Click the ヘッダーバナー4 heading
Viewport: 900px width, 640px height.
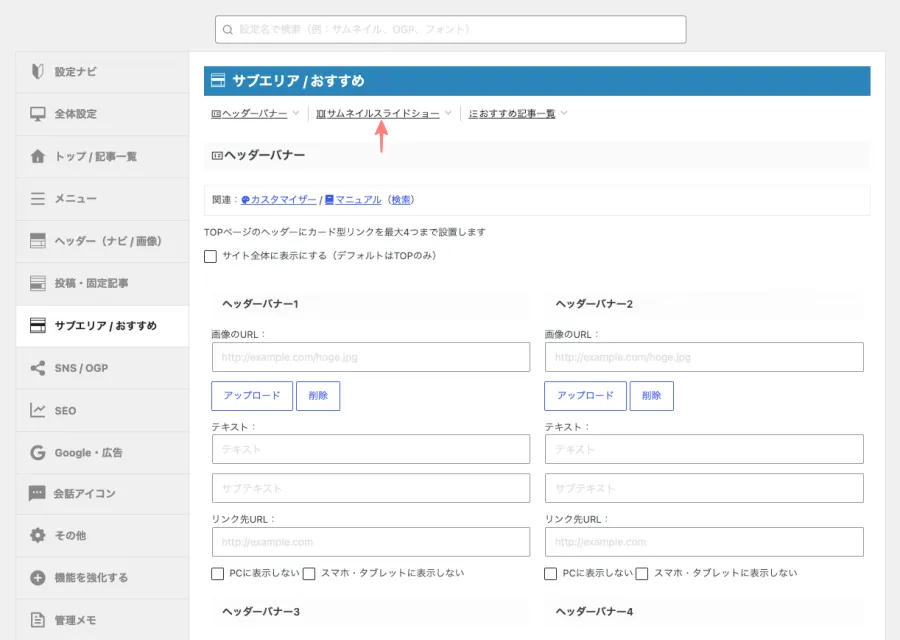(594, 612)
